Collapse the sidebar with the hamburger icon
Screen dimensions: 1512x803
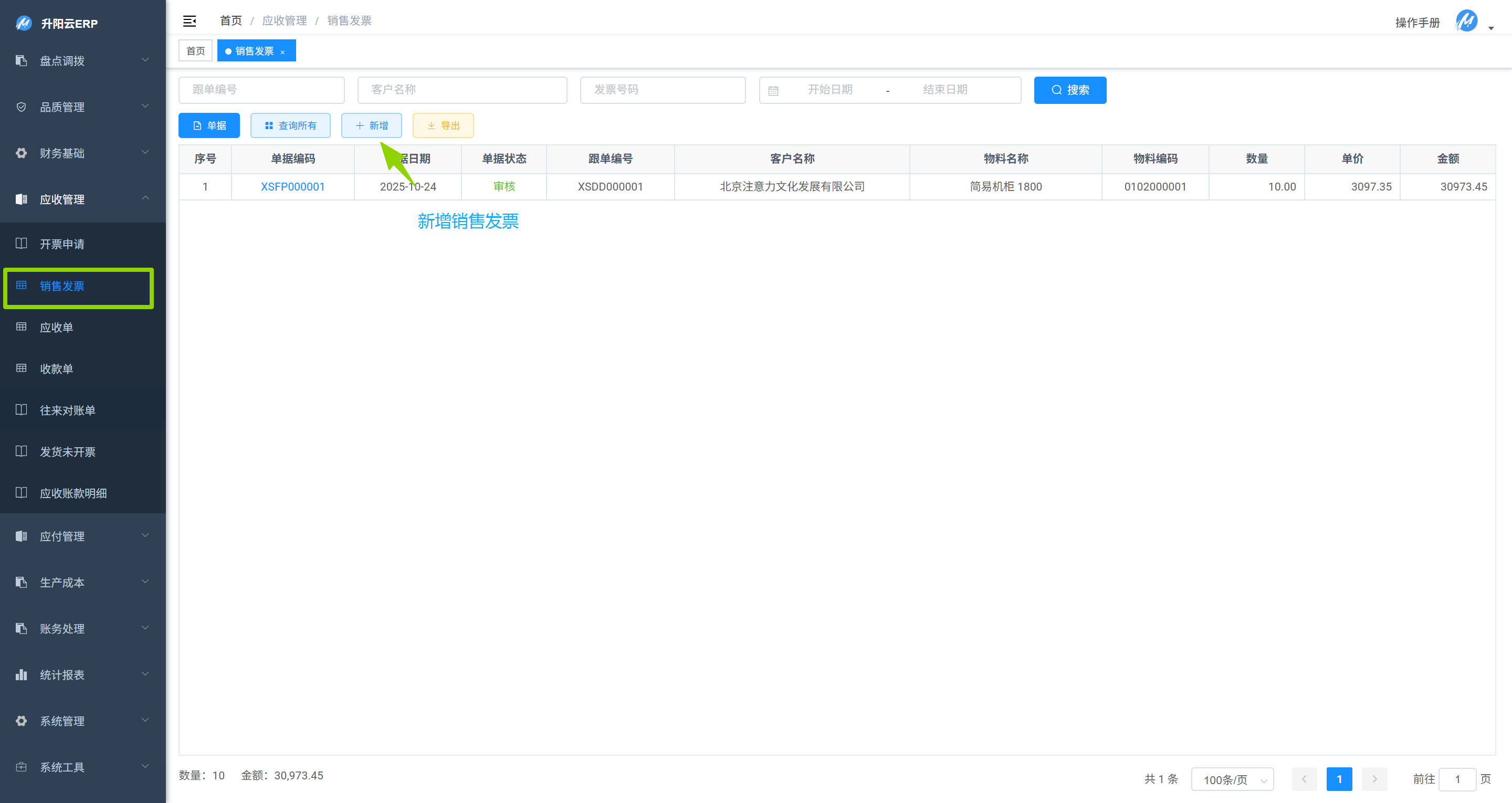point(190,20)
